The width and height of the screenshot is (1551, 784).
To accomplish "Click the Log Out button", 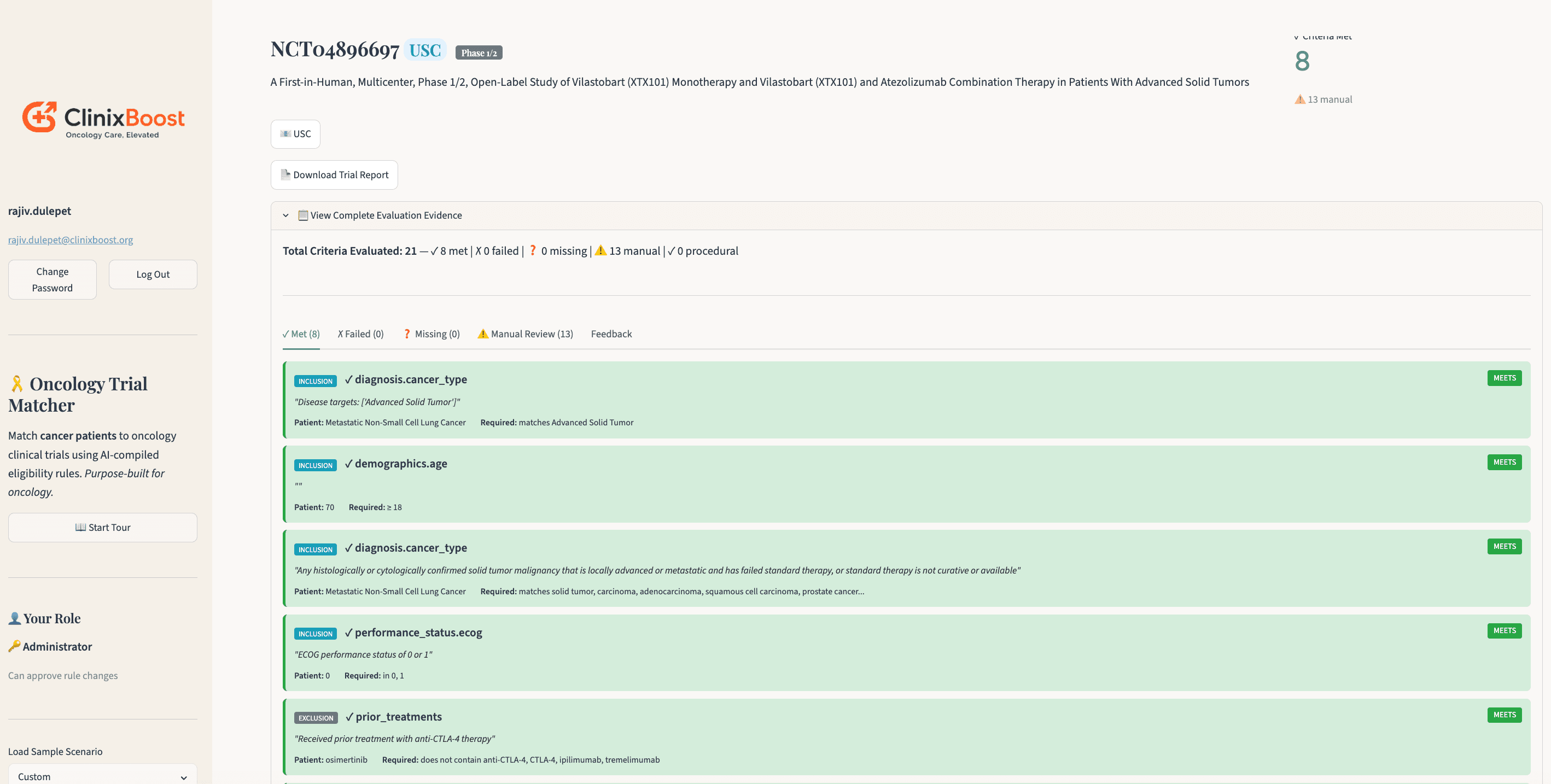I will click(153, 274).
